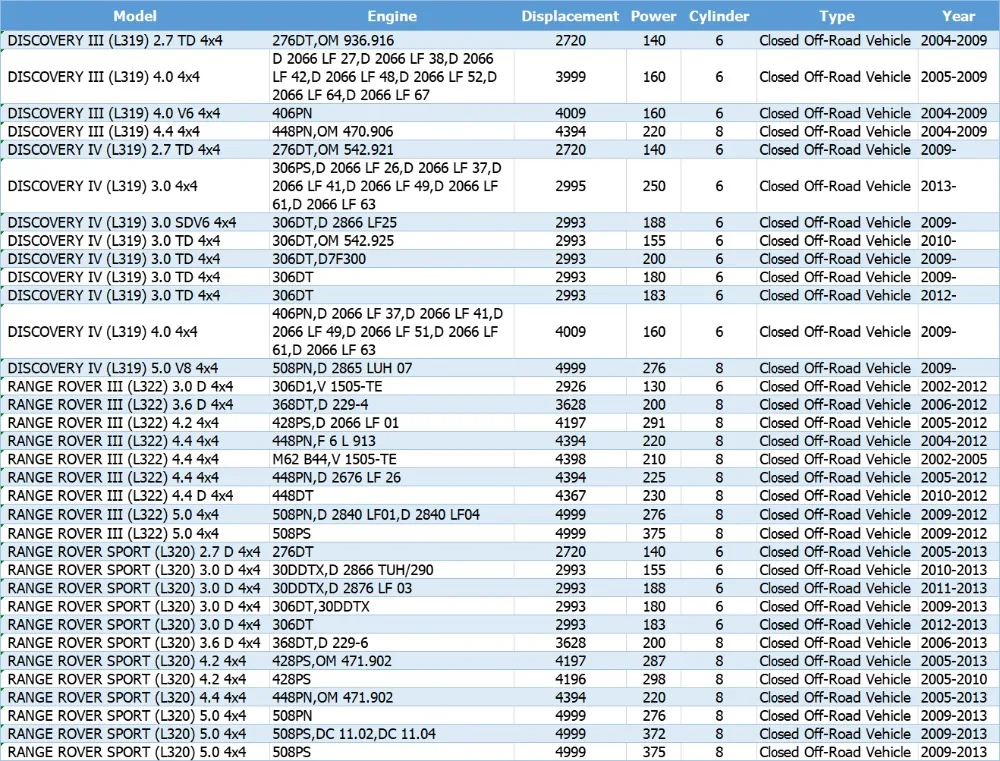Viewport: 1000px width, 761px height.
Task: Select the DISCOVERY IV 5.0 V8 4x4 cell
Action: click(x=135, y=368)
